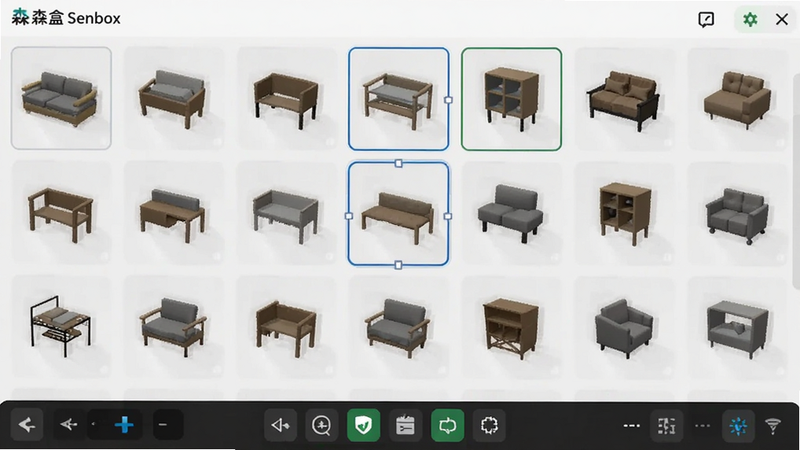Screen dimensions: 800x450
Task: Click the faint gray dashes icon
Action: pyautogui.click(x=703, y=426)
